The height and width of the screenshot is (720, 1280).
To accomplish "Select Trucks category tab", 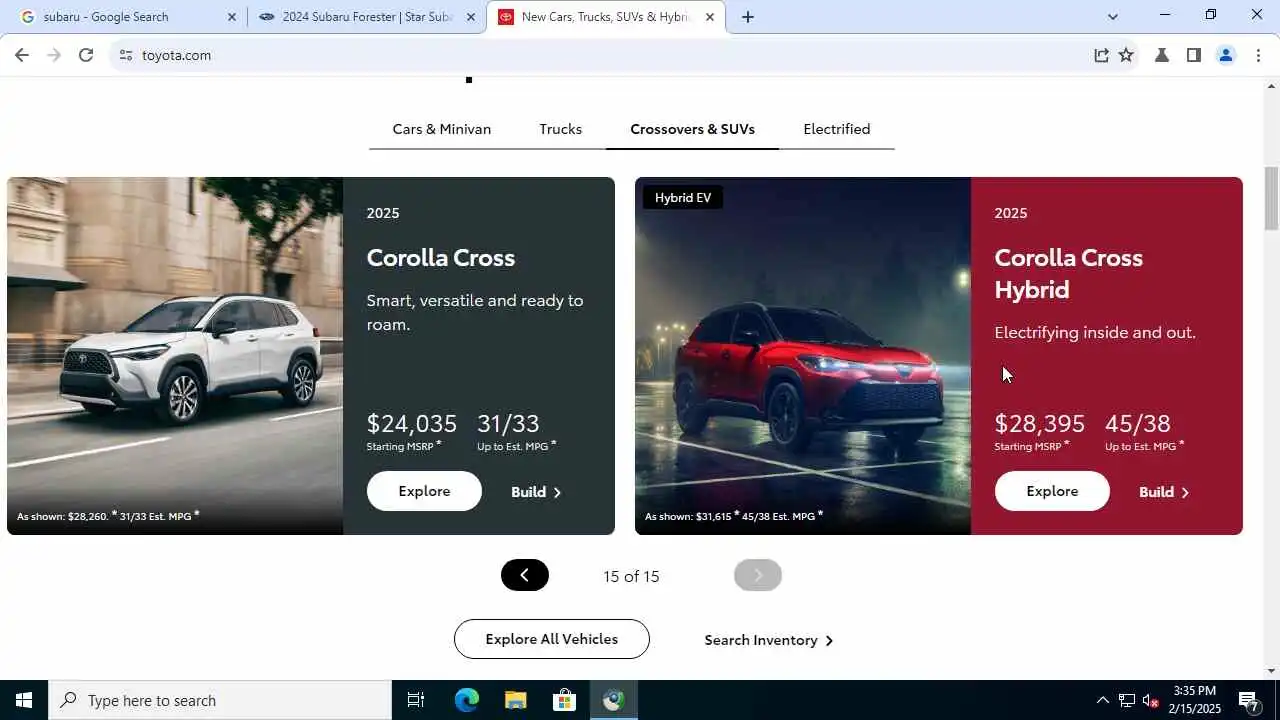I will 560,129.
